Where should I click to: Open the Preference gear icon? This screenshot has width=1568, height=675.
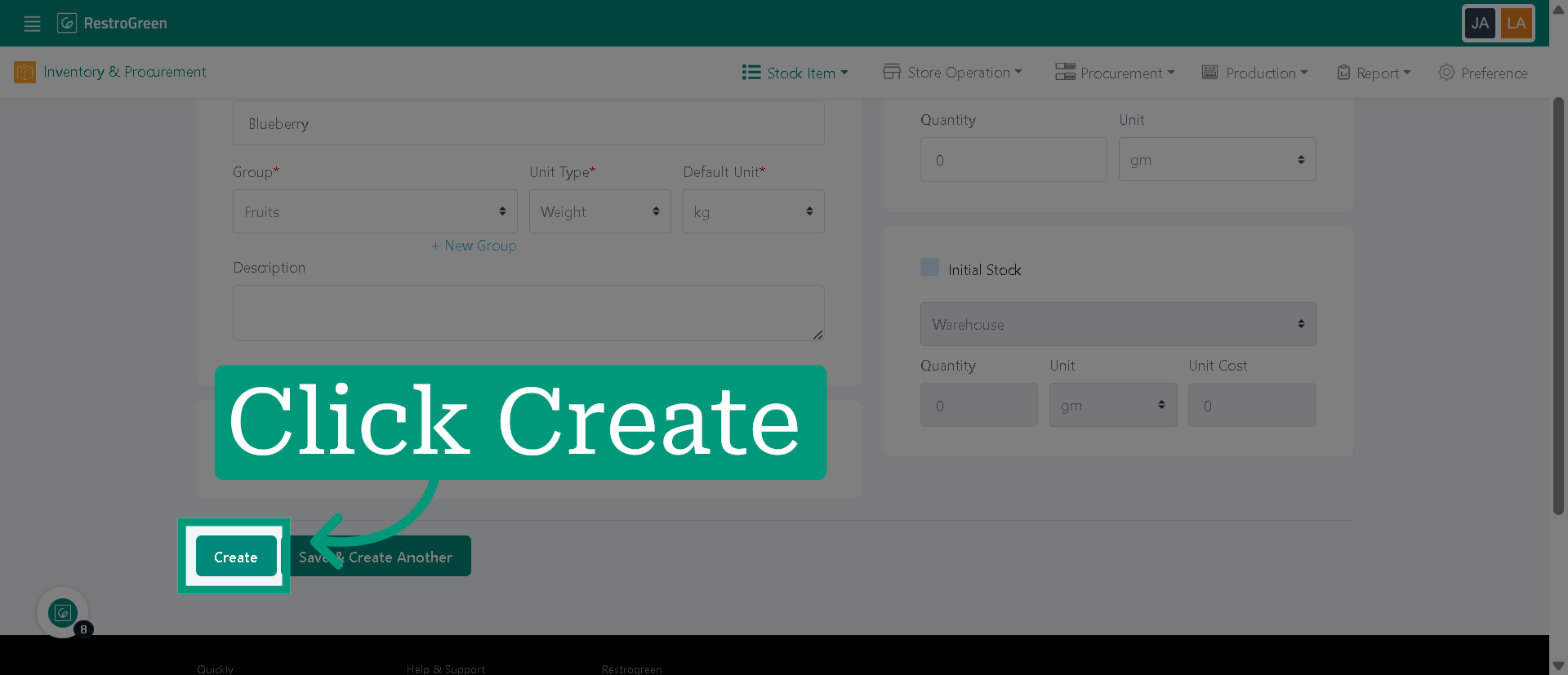pos(1446,73)
